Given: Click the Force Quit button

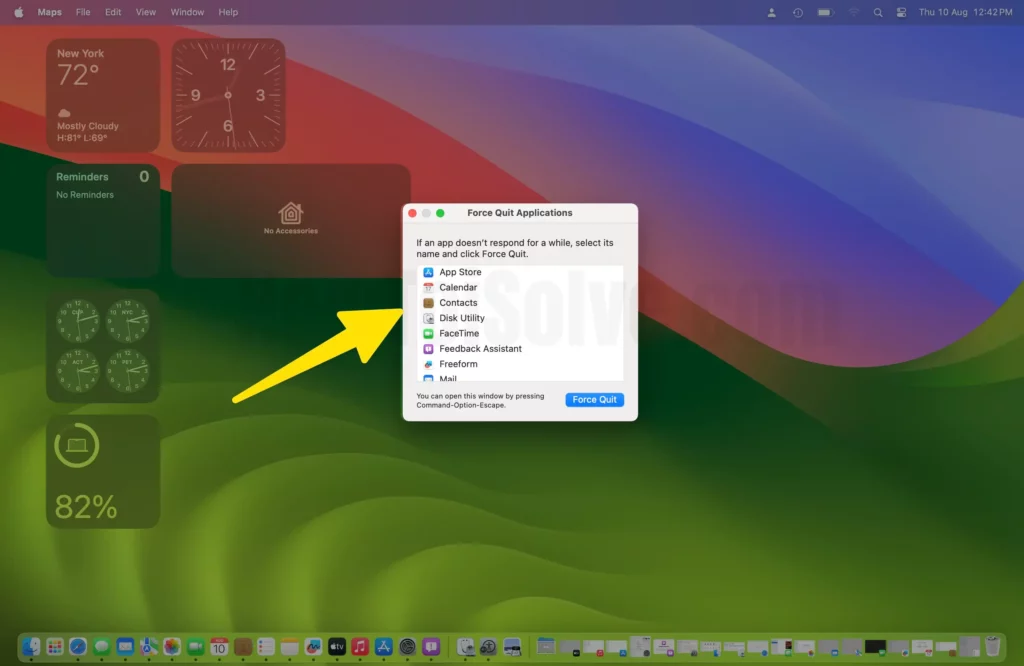Looking at the screenshot, I should [594, 400].
